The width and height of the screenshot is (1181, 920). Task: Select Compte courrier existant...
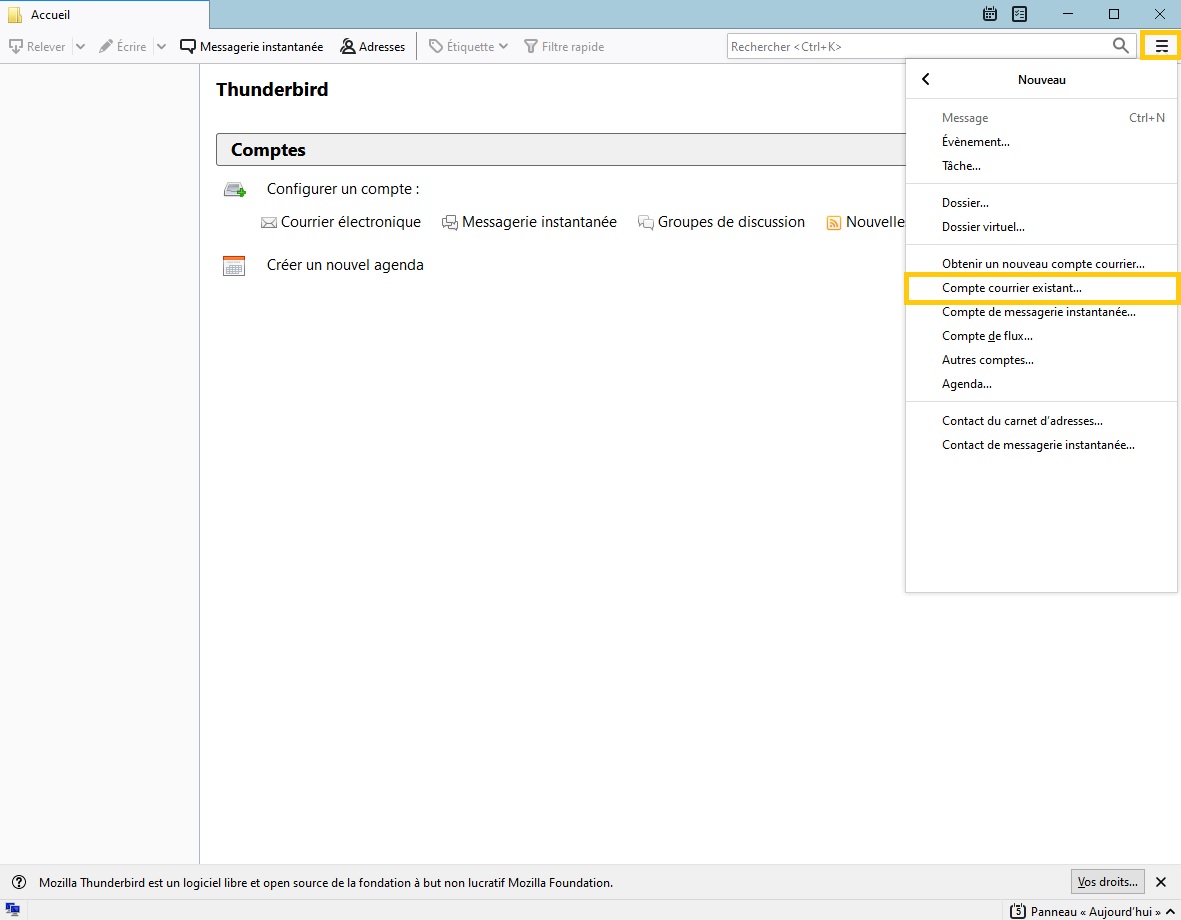1042,288
